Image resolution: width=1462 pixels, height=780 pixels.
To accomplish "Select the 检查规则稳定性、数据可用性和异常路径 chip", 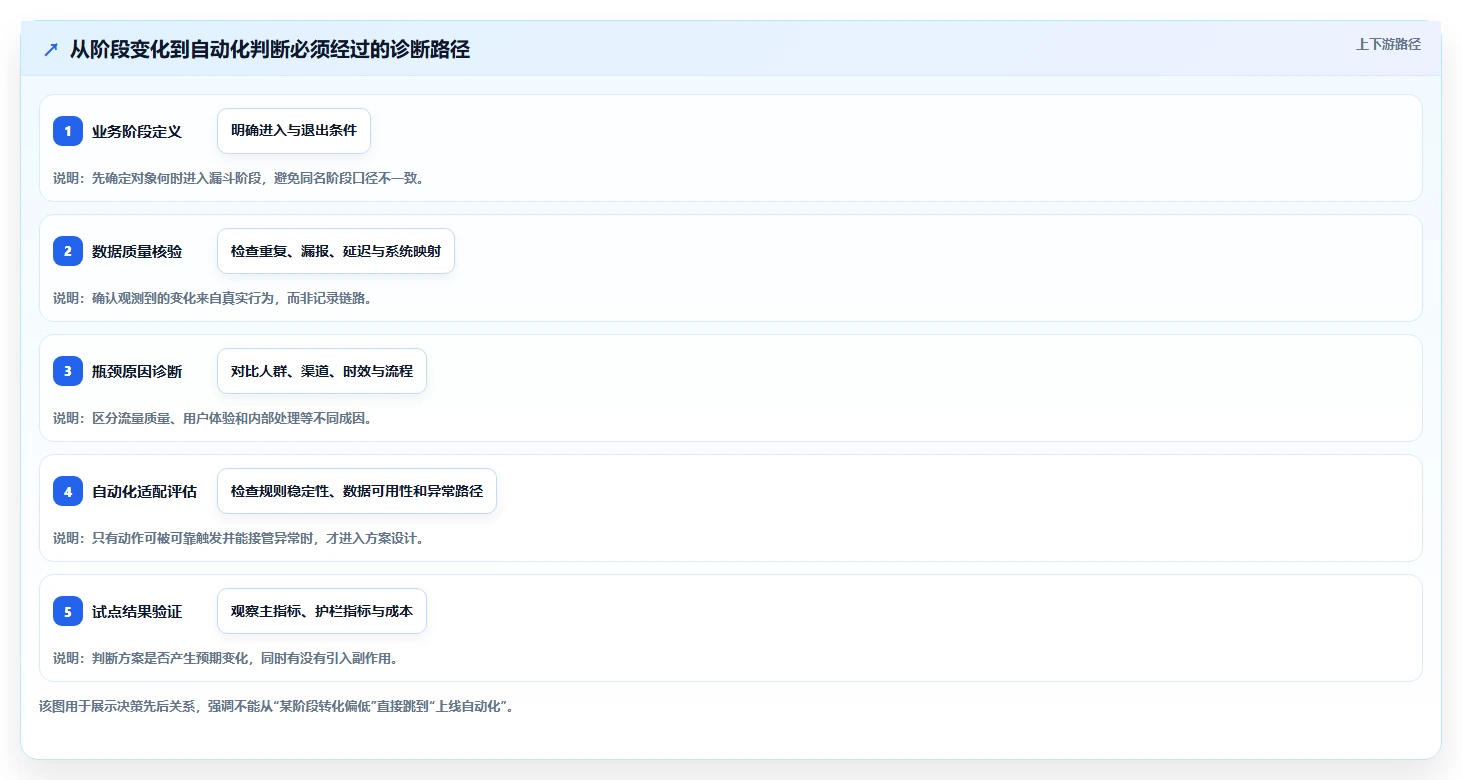I will (x=357, y=491).
